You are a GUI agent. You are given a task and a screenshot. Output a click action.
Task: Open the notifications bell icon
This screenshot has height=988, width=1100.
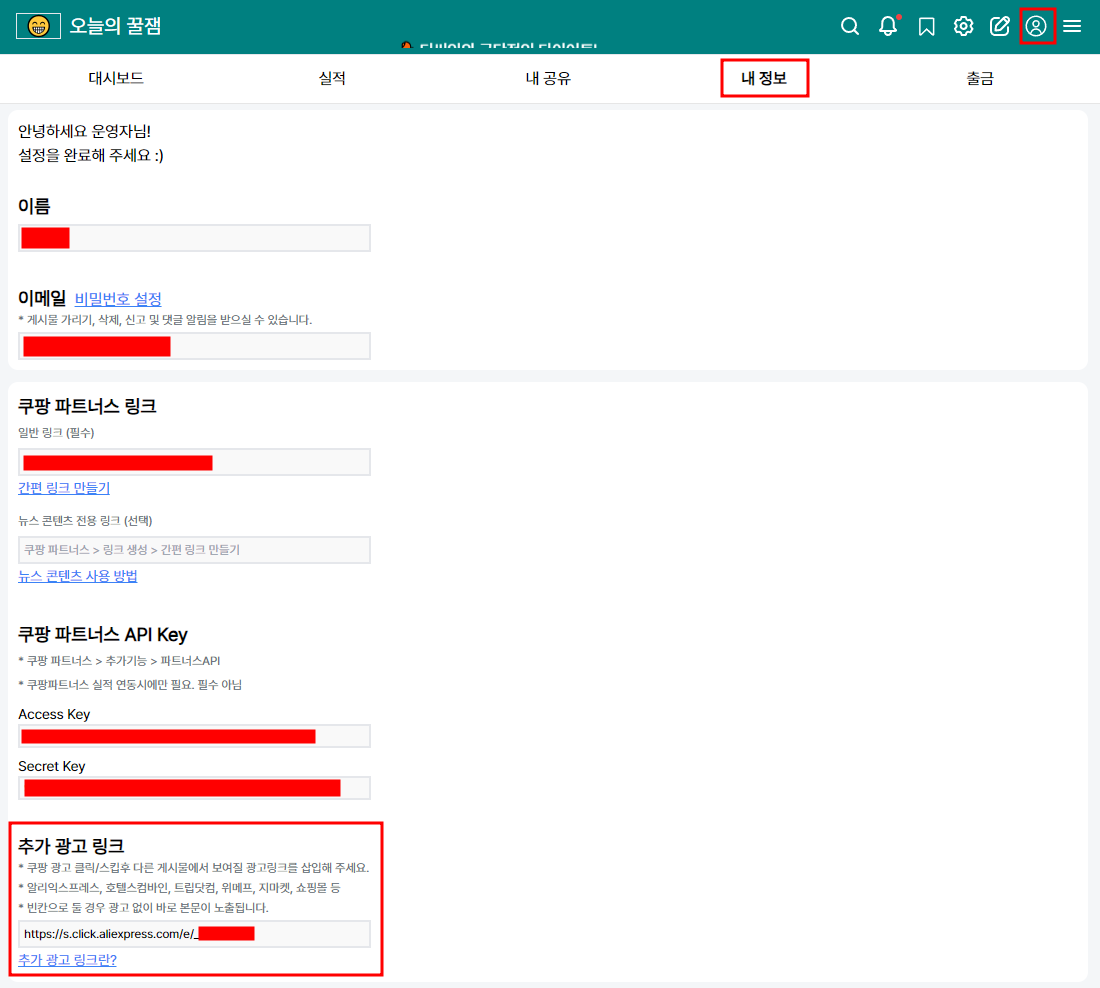click(x=888, y=27)
